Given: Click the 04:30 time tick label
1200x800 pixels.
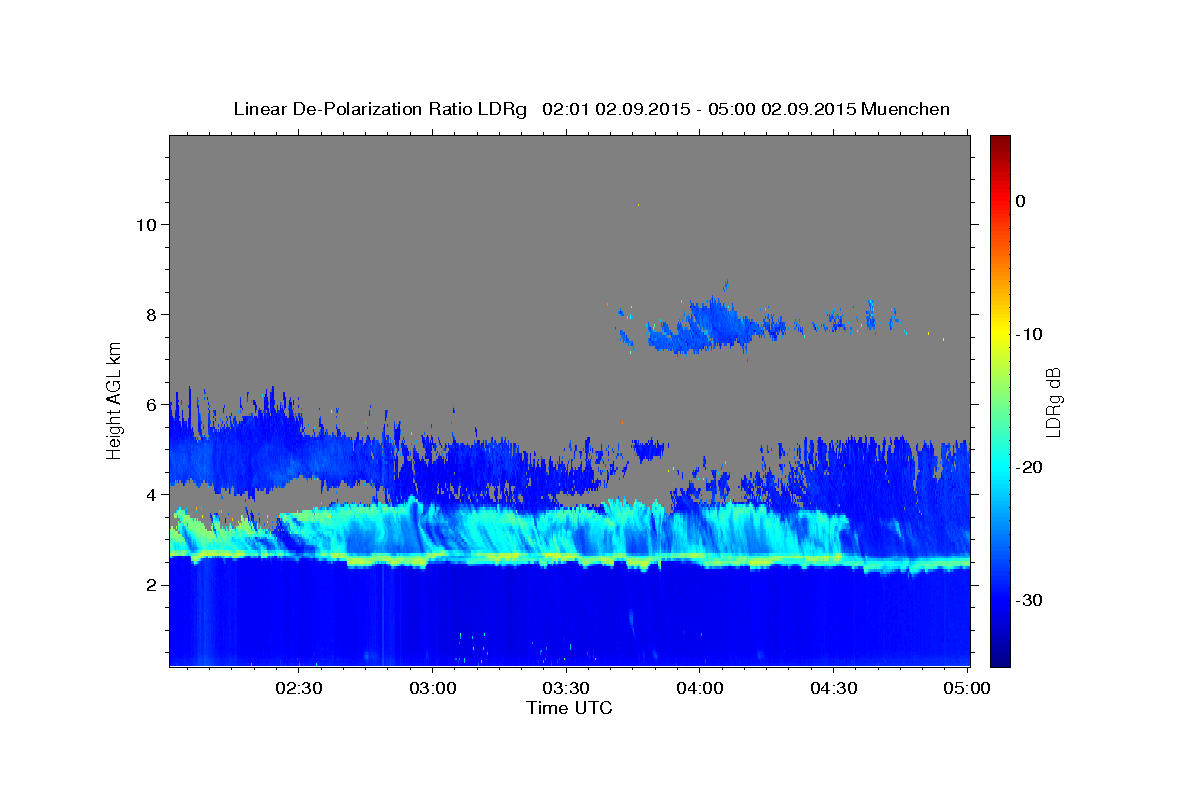Looking at the screenshot, I should coord(833,688).
